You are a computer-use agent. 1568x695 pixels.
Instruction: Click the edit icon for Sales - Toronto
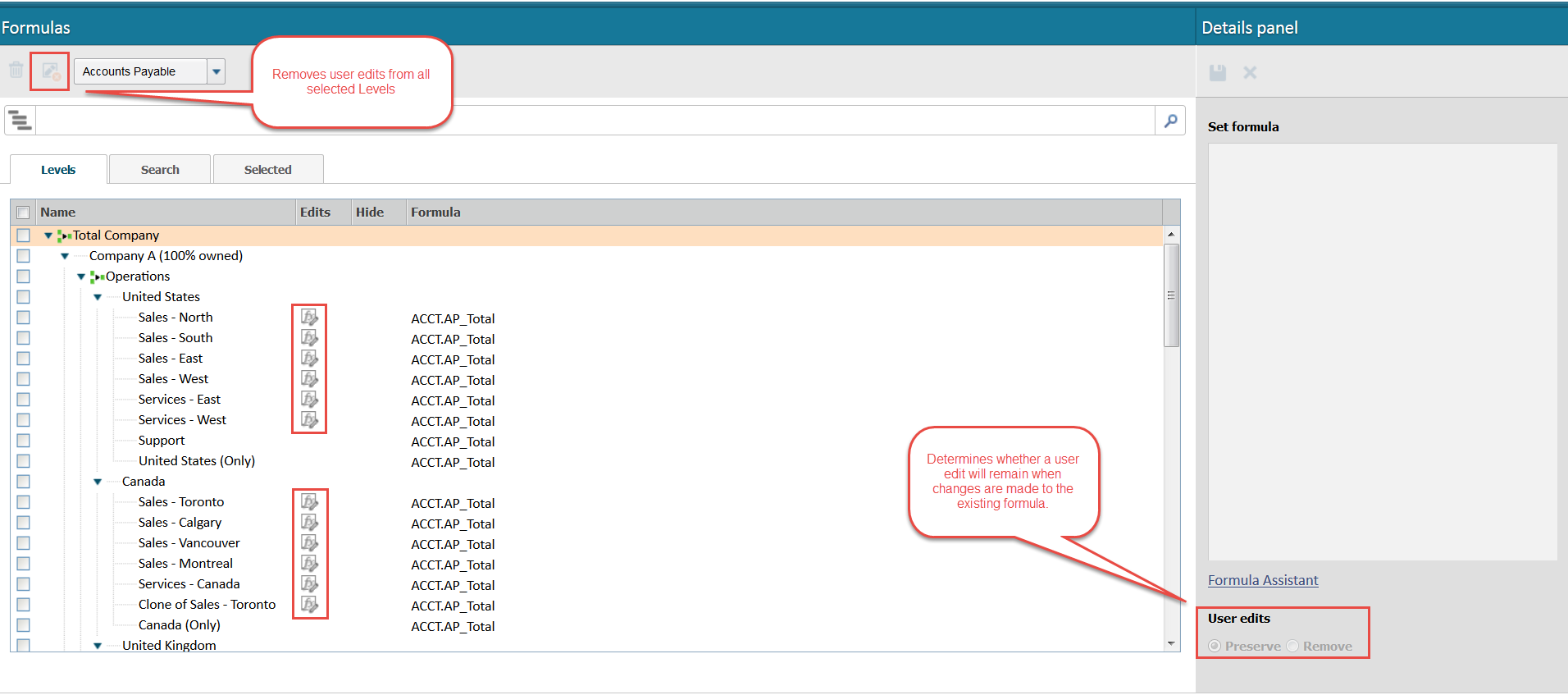[309, 501]
